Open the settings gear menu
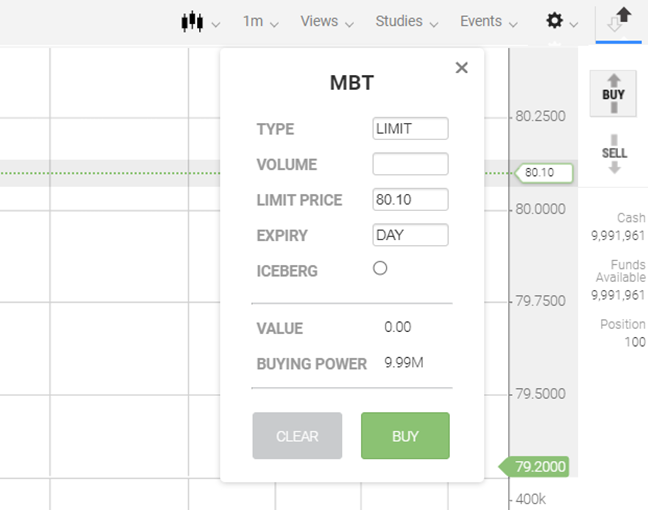The image size is (648, 510). (x=560, y=22)
